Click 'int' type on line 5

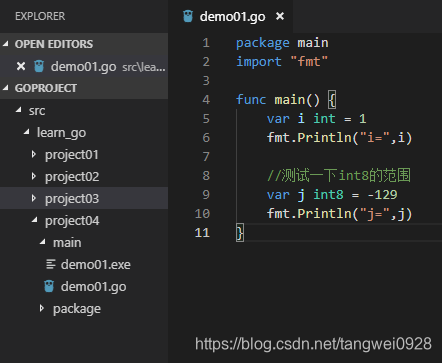(324, 119)
